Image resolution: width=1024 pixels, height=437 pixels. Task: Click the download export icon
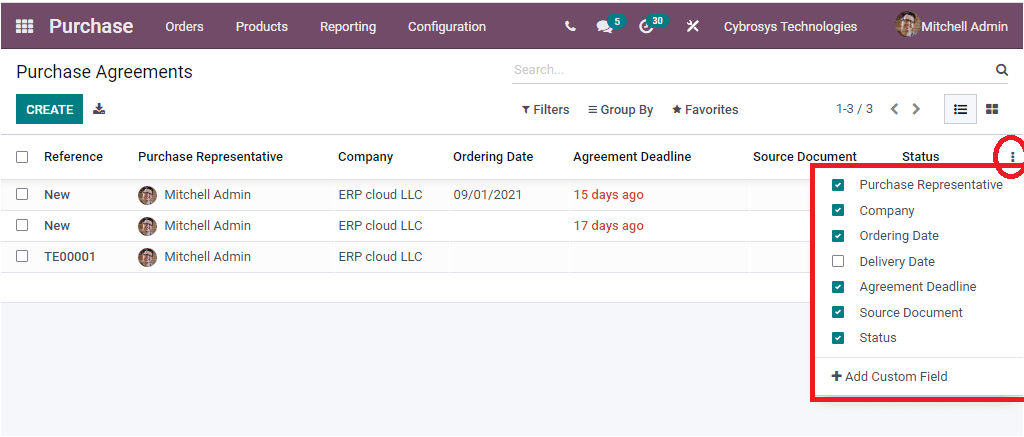(99, 109)
